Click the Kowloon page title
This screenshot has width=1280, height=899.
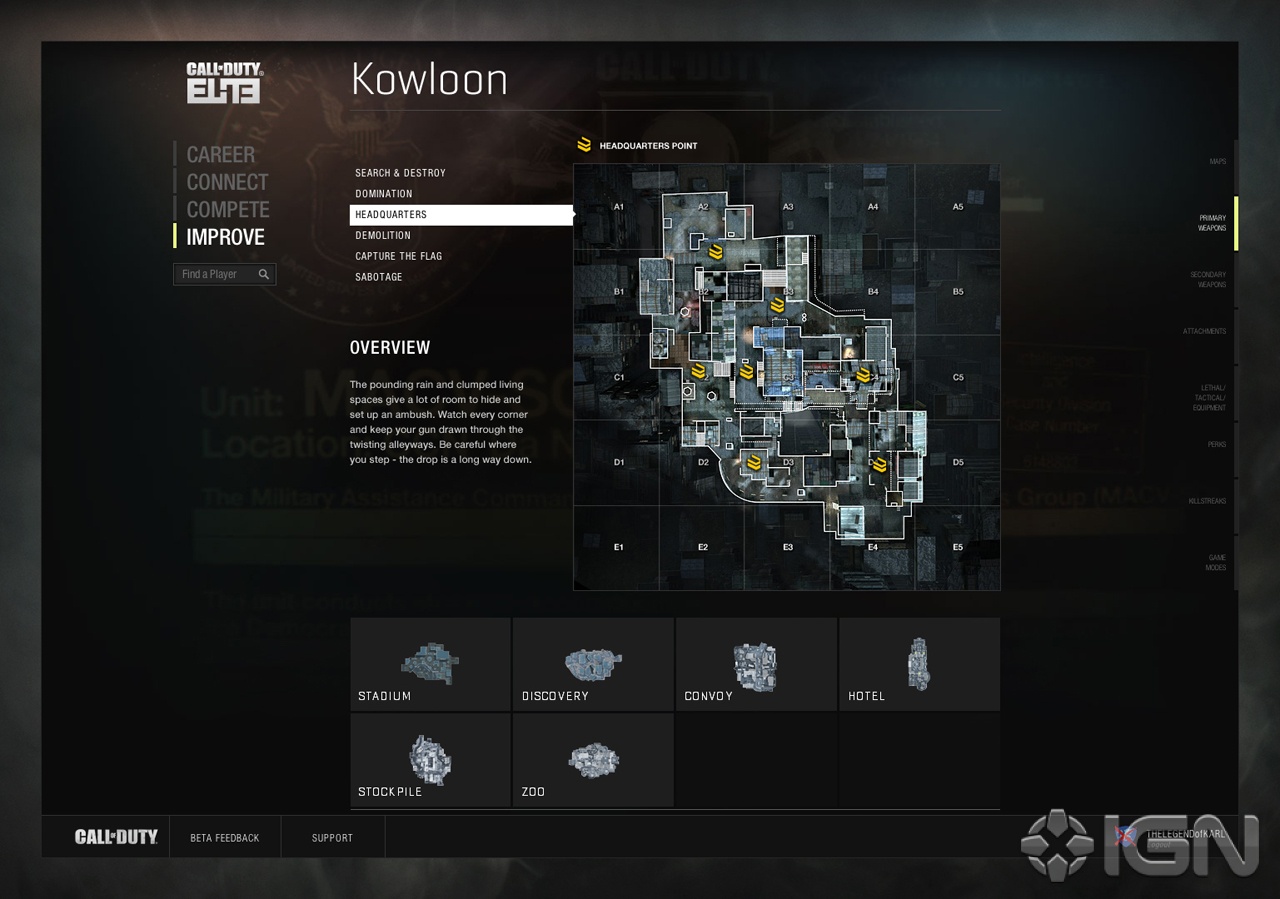click(429, 80)
